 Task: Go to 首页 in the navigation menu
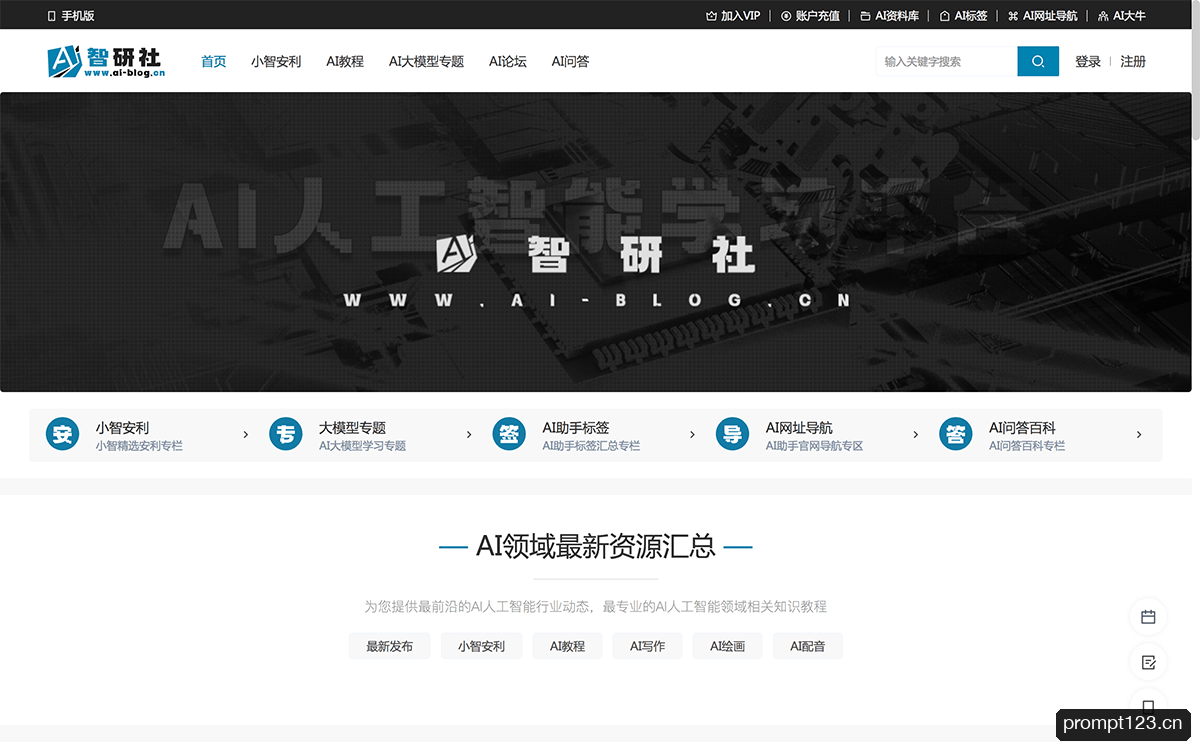pos(214,61)
